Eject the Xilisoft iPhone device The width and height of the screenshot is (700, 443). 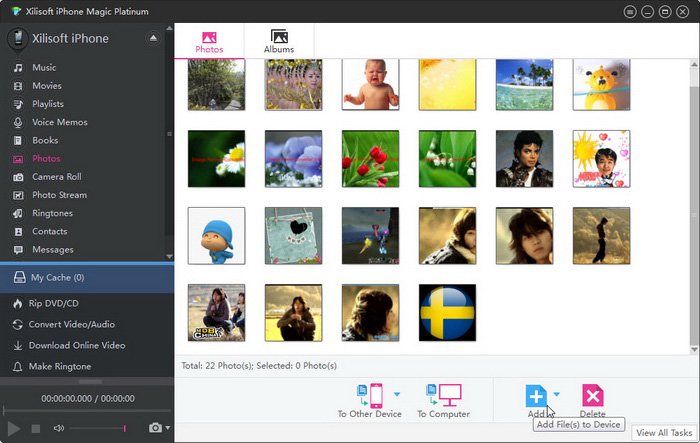click(153, 38)
